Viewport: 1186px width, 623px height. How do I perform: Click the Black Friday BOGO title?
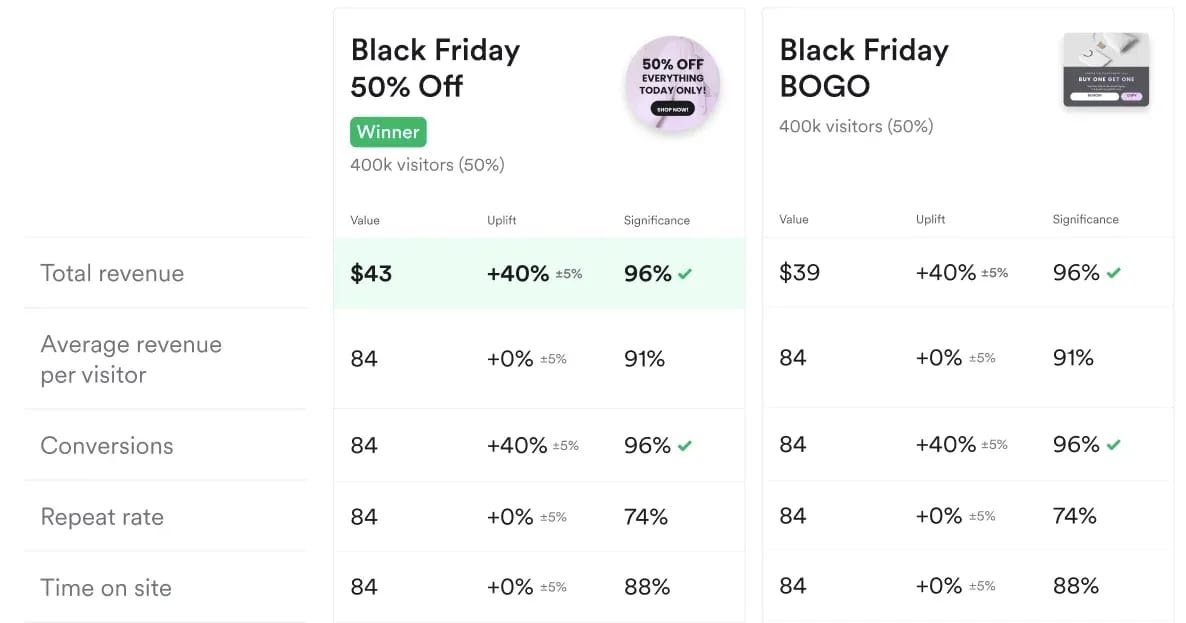click(864, 68)
